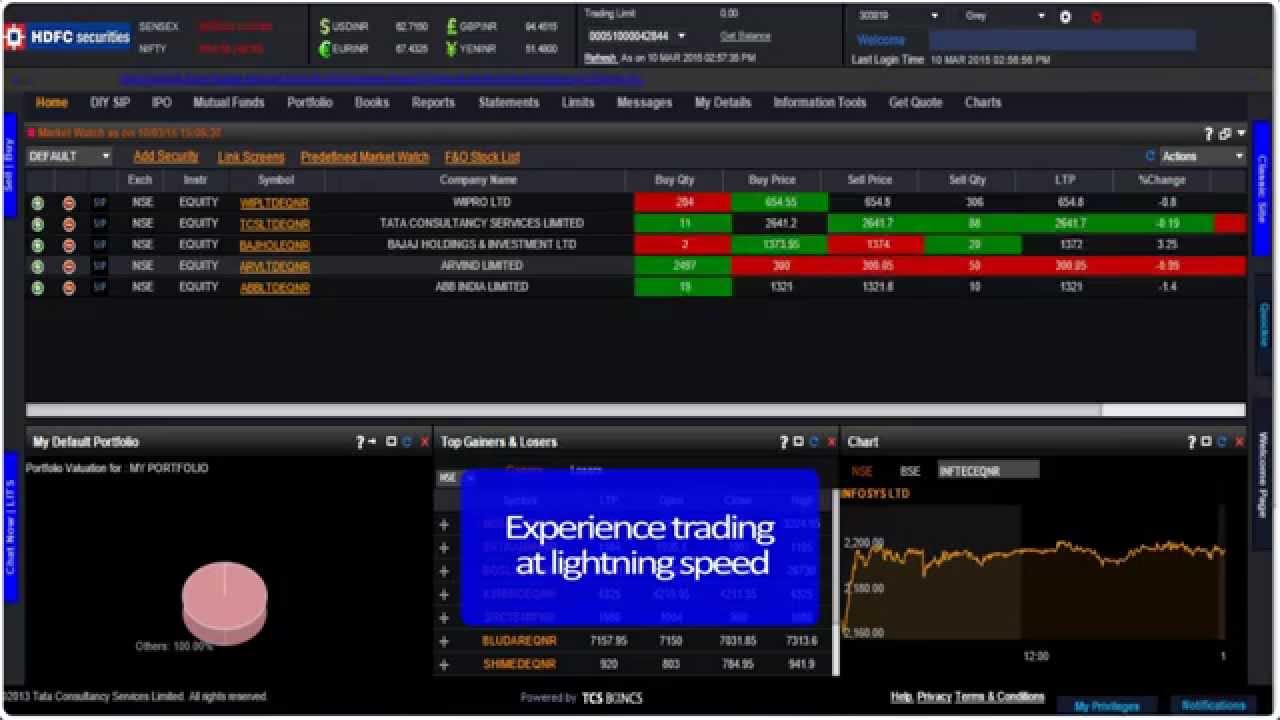The height and width of the screenshot is (720, 1280).
Task: Open the Chat Now side tab
Action: (x=11, y=528)
